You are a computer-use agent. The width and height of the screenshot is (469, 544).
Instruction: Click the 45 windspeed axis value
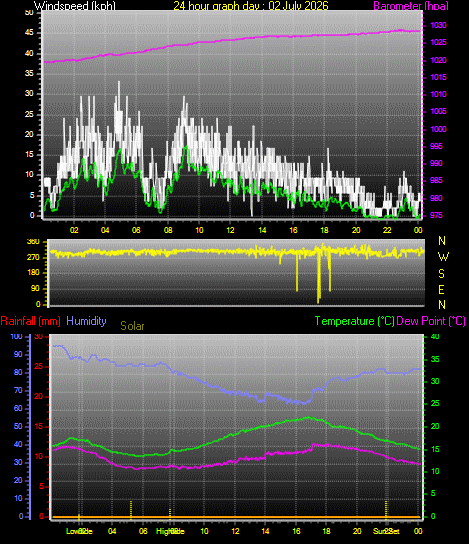click(29, 33)
